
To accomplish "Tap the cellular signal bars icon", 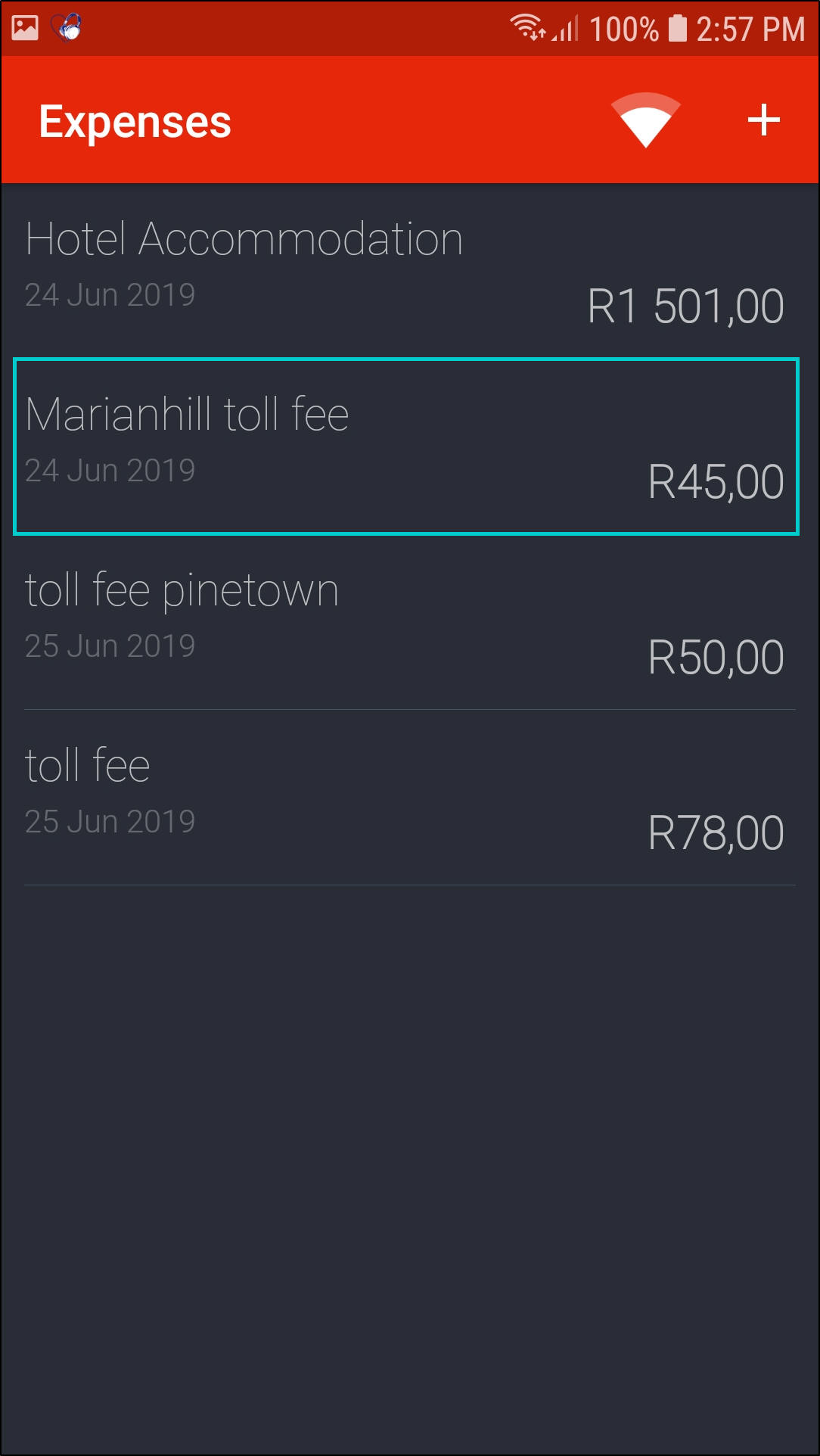I will click(x=566, y=29).
